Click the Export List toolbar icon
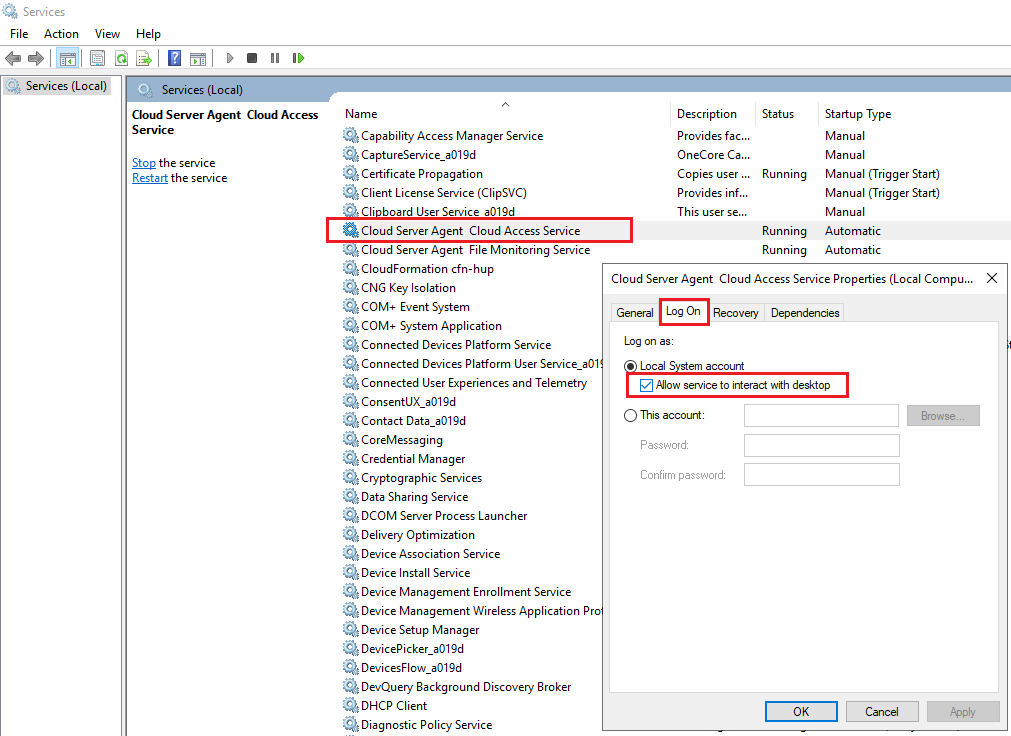Screen dimensions: 1011x736 point(144,59)
